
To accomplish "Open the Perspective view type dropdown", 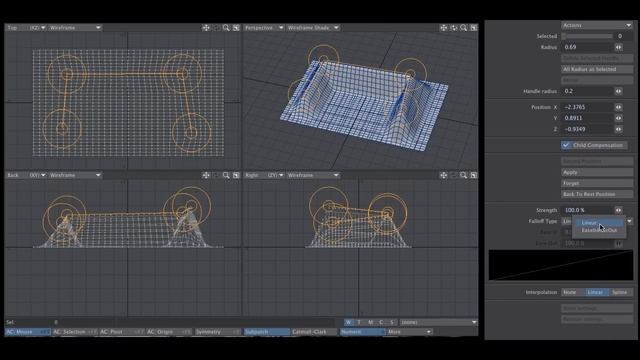I will pos(264,28).
